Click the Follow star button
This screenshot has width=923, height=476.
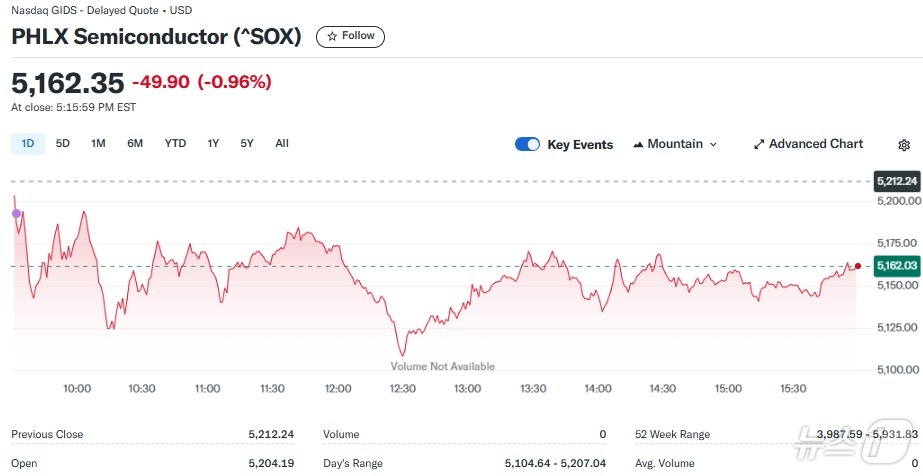pos(350,36)
